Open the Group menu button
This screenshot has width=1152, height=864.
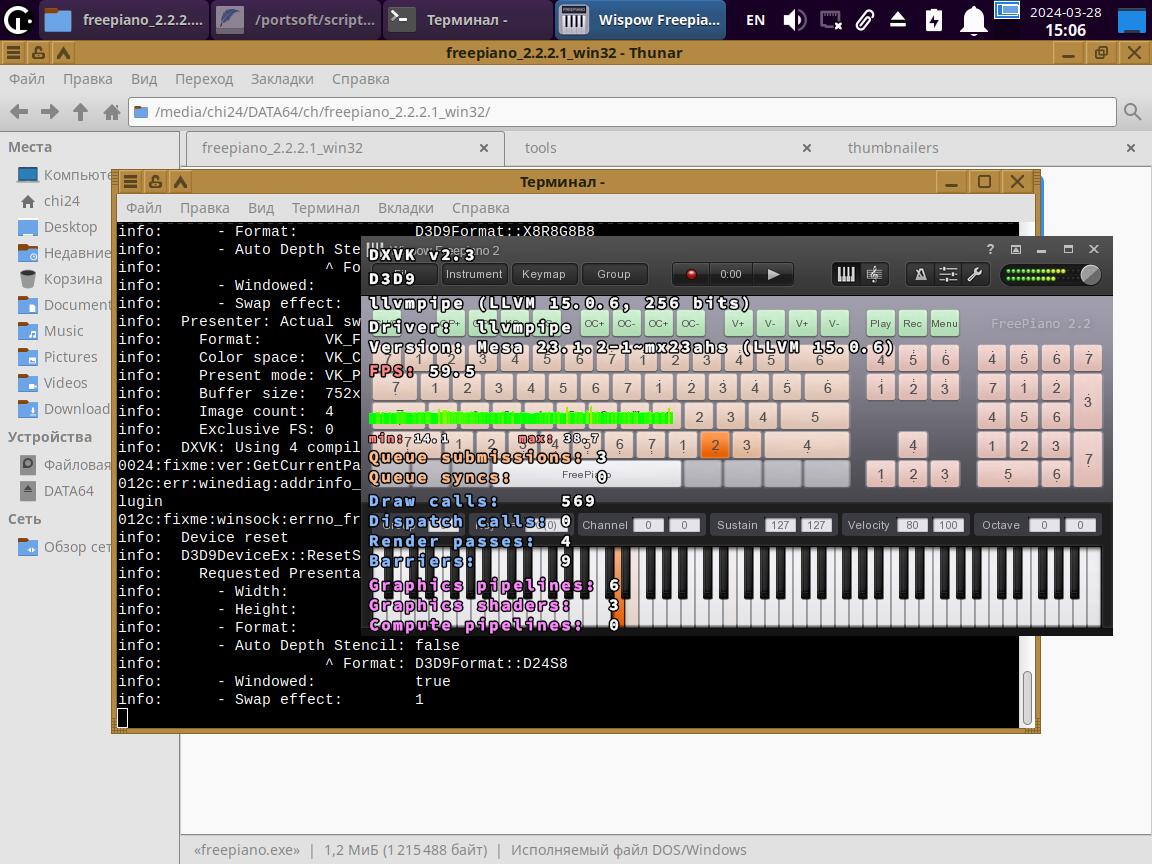(614, 274)
